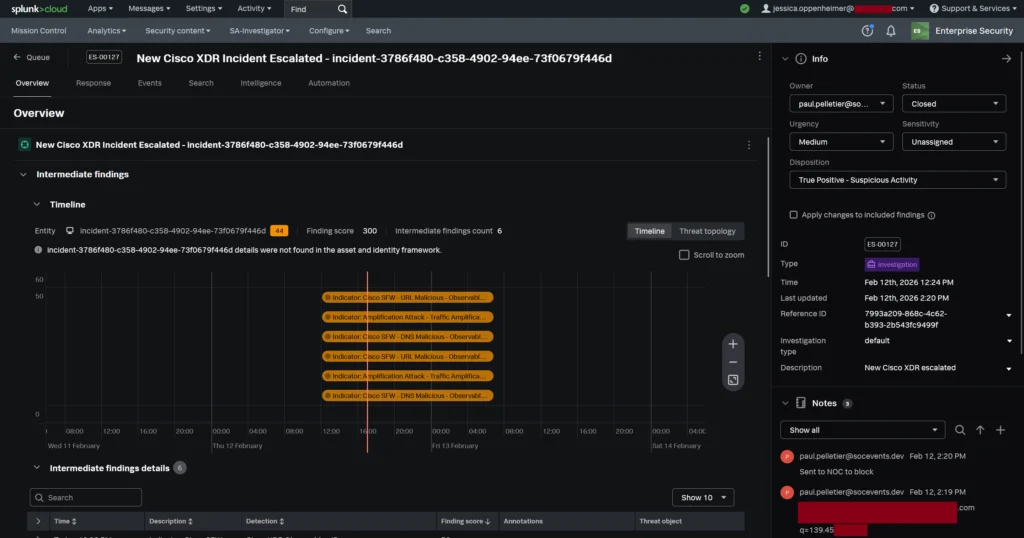Viewport: 1024px width, 538px height.
Task: Select the Timeline view button
Action: pyautogui.click(x=649, y=231)
